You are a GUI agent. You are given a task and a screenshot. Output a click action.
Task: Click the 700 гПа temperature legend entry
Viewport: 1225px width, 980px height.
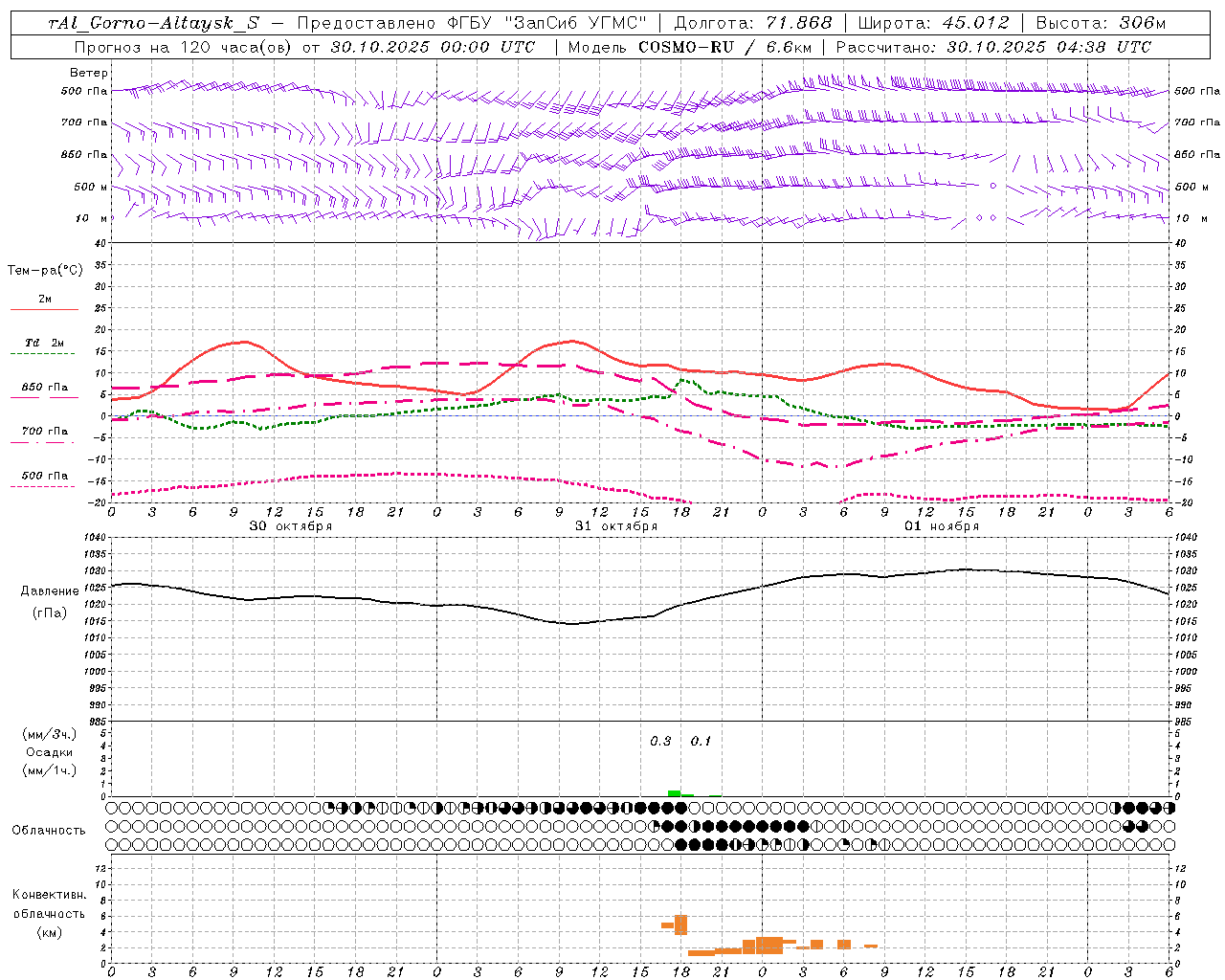(x=45, y=432)
